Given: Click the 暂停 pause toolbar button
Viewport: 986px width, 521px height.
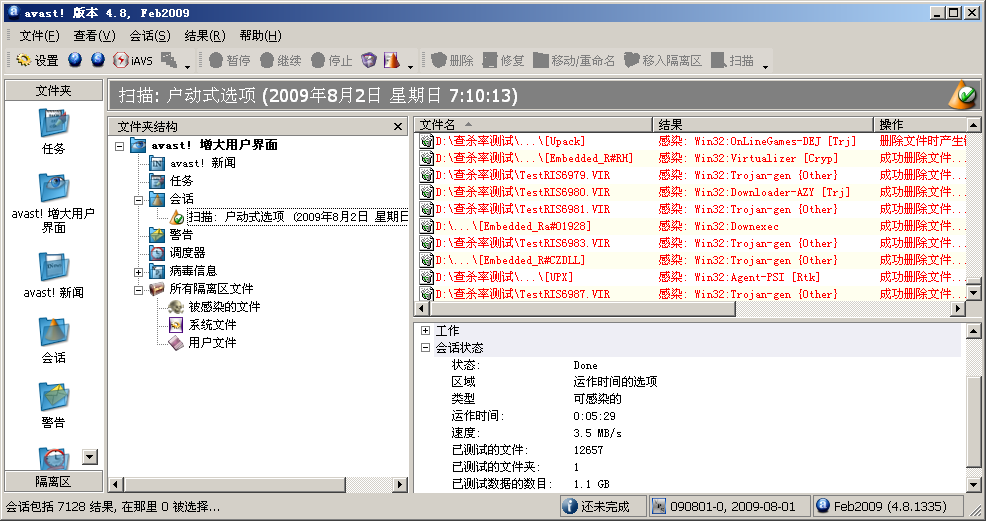Looking at the screenshot, I should tap(229, 60).
